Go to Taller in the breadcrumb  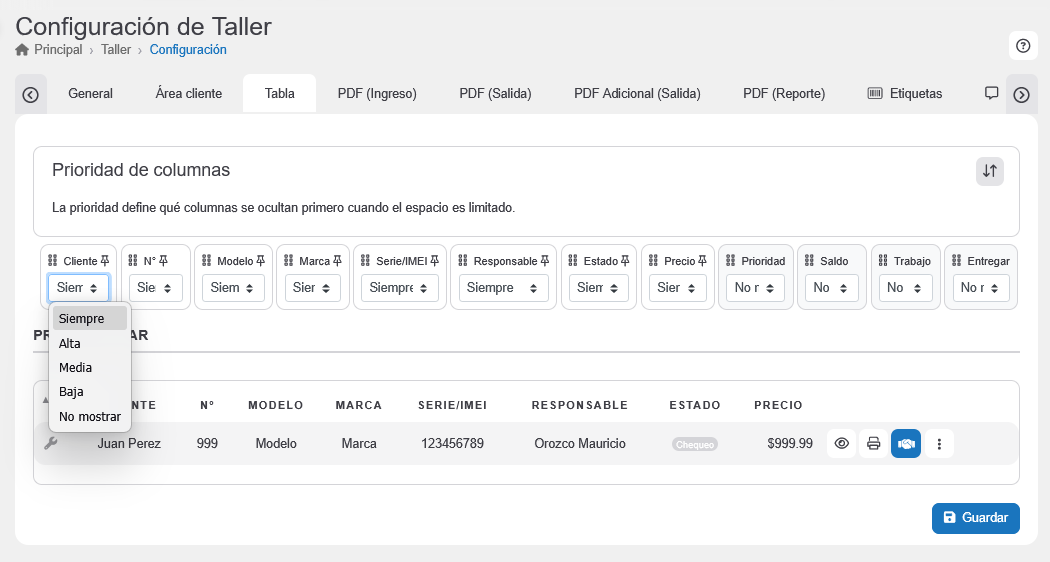pos(116,49)
